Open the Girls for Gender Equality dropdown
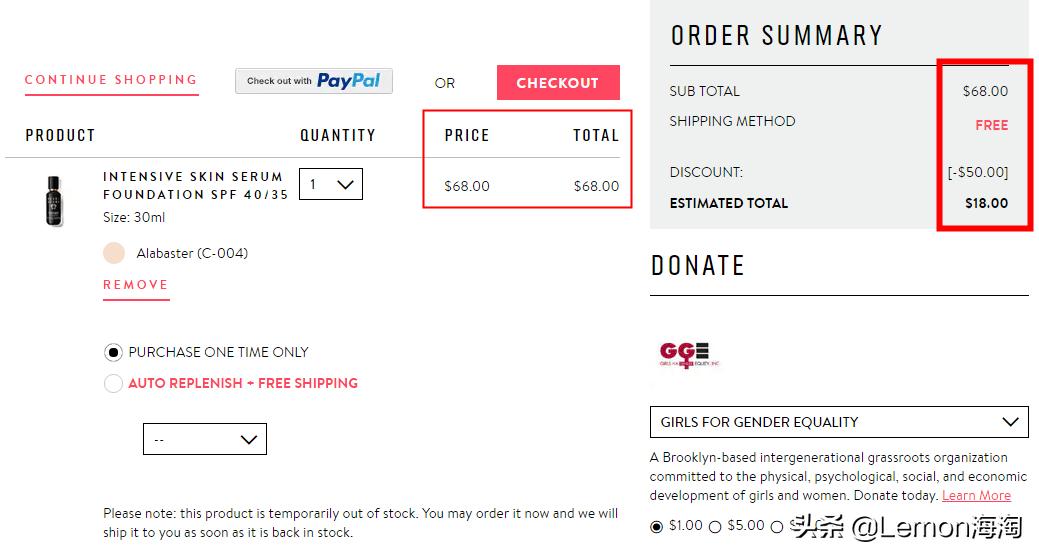The height and width of the screenshot is (556, 1039). [839, 422]
